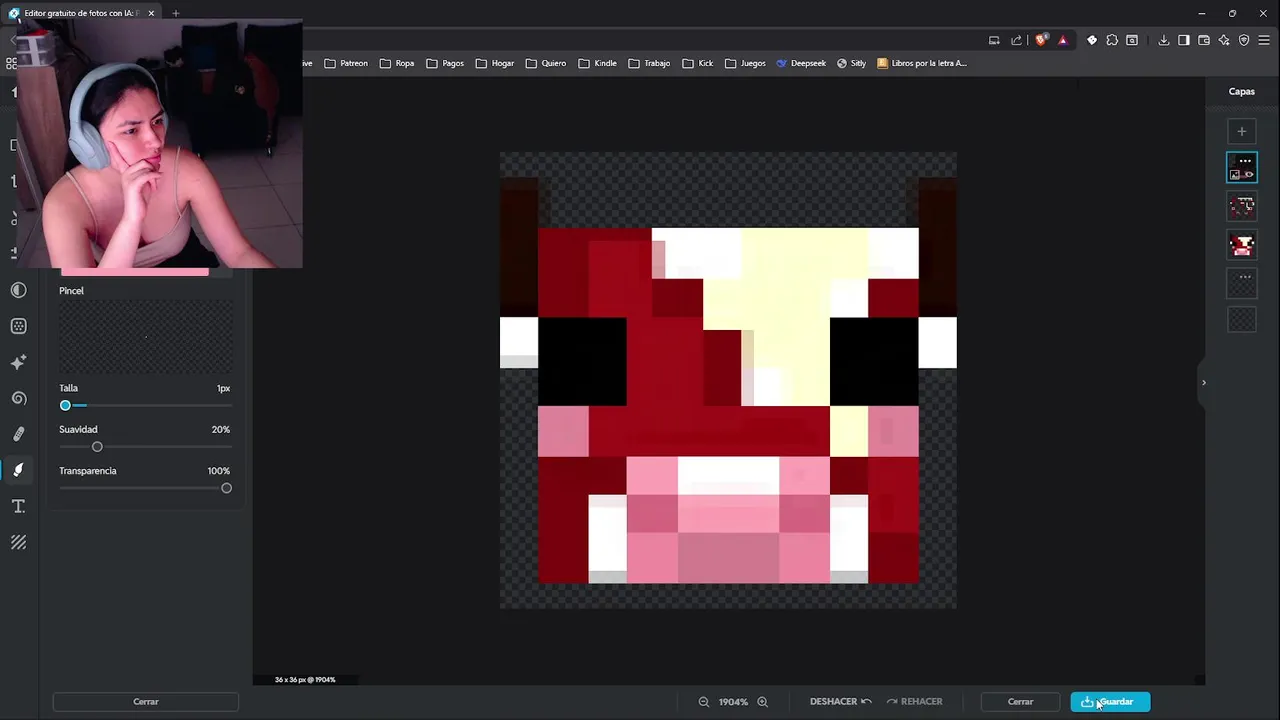This screenshot has height=720, width=1280.
Task: Open Brave Shields lion icon
Action: tap(1041, 40)
